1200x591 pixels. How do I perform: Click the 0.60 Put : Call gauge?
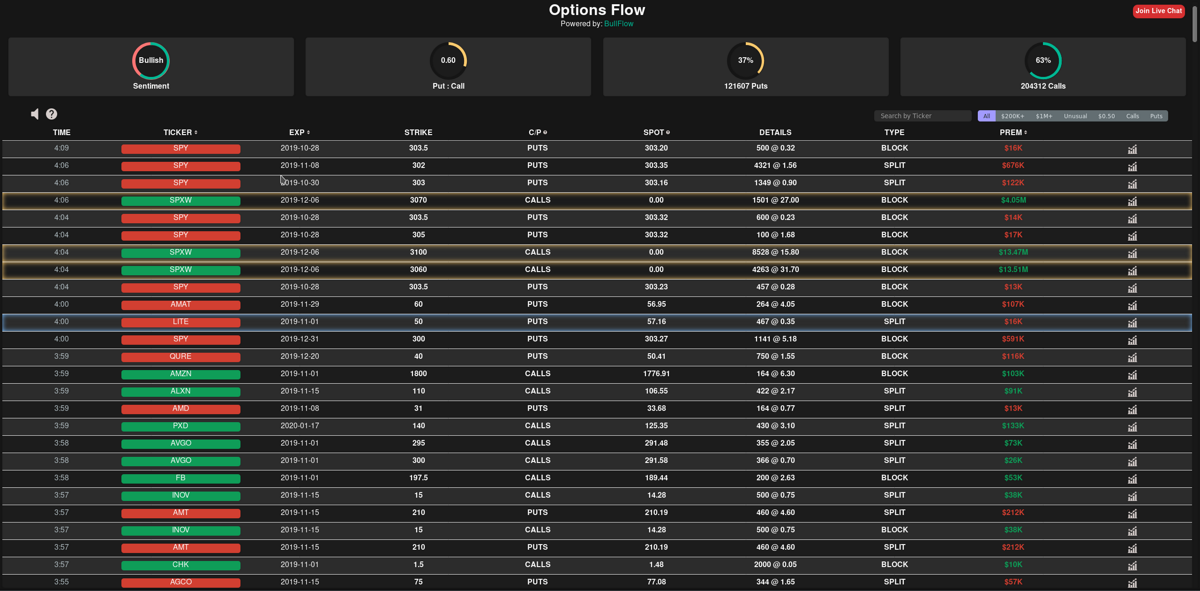click(448, 60)
